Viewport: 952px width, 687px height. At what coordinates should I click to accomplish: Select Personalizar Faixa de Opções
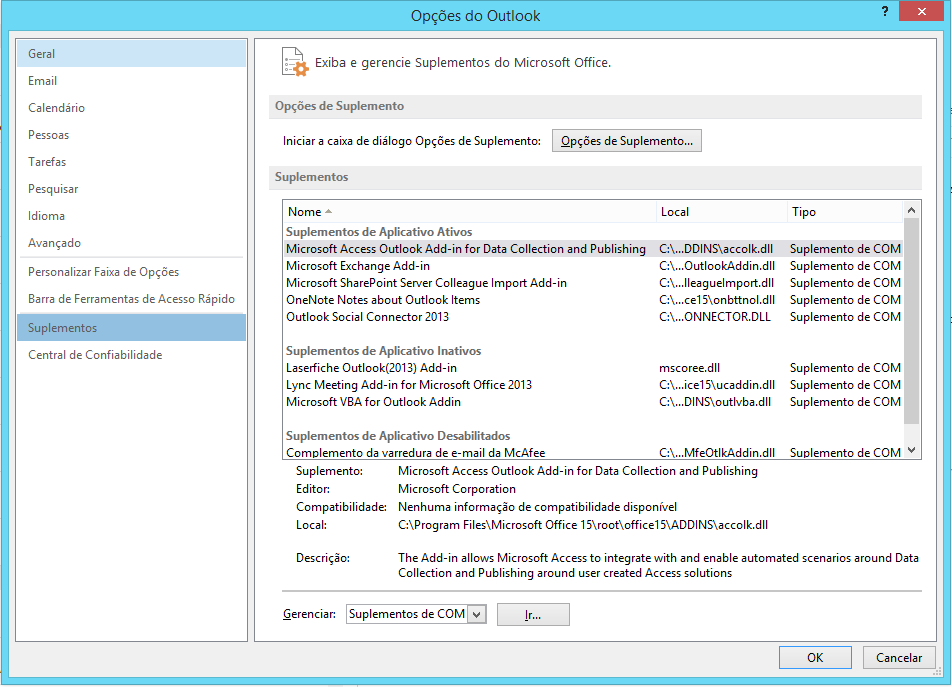pyautogui.click(x=103, y=272)
